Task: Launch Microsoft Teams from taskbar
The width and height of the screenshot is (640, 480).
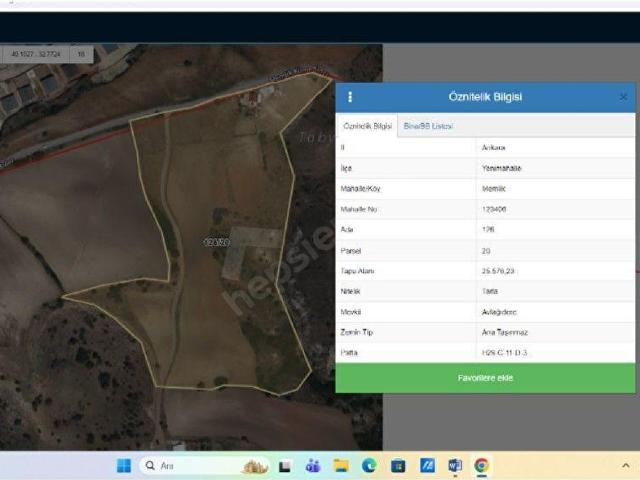Action: (x=313, y=466)
